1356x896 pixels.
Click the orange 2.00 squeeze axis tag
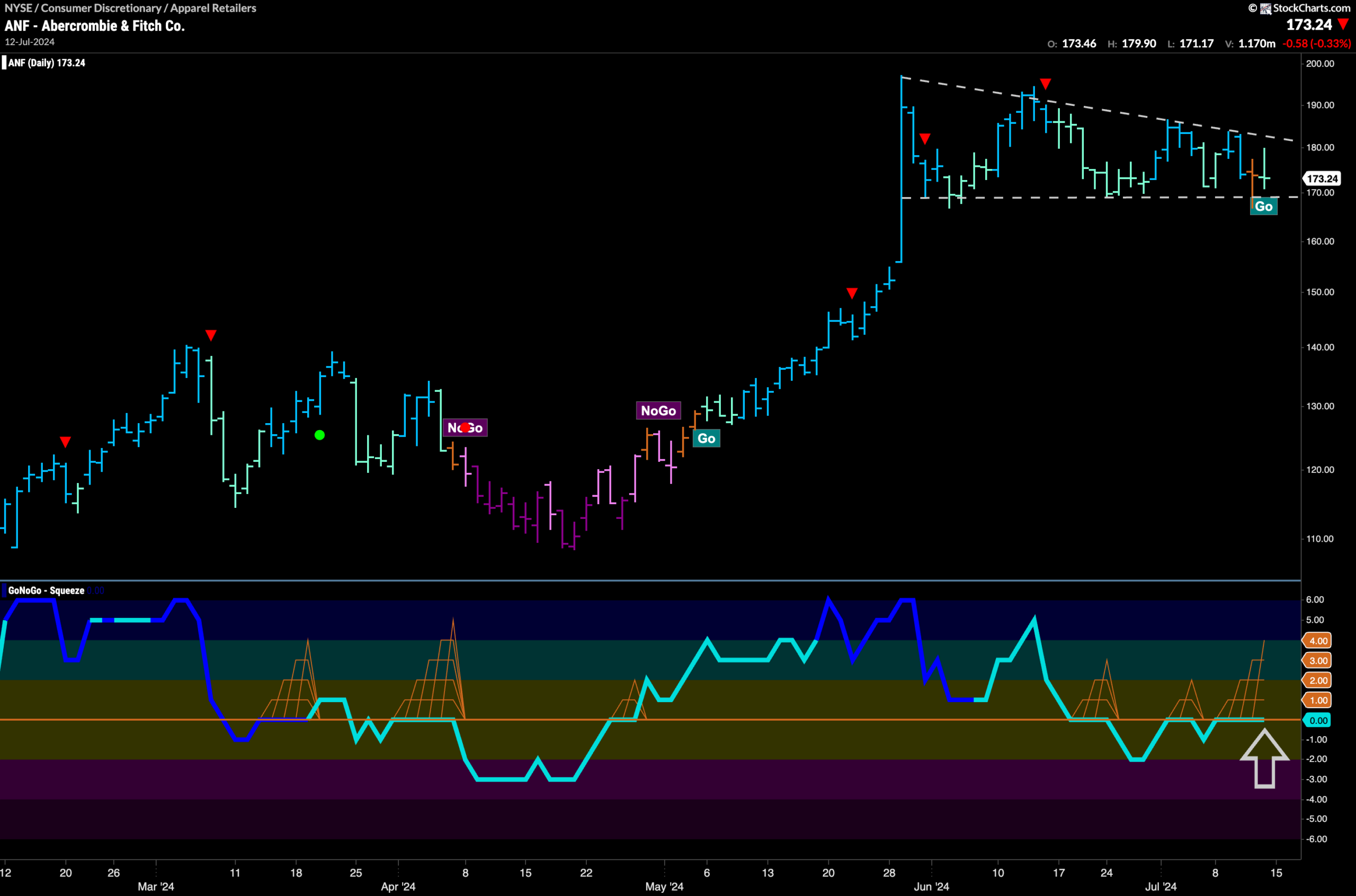coord(1317,680)
